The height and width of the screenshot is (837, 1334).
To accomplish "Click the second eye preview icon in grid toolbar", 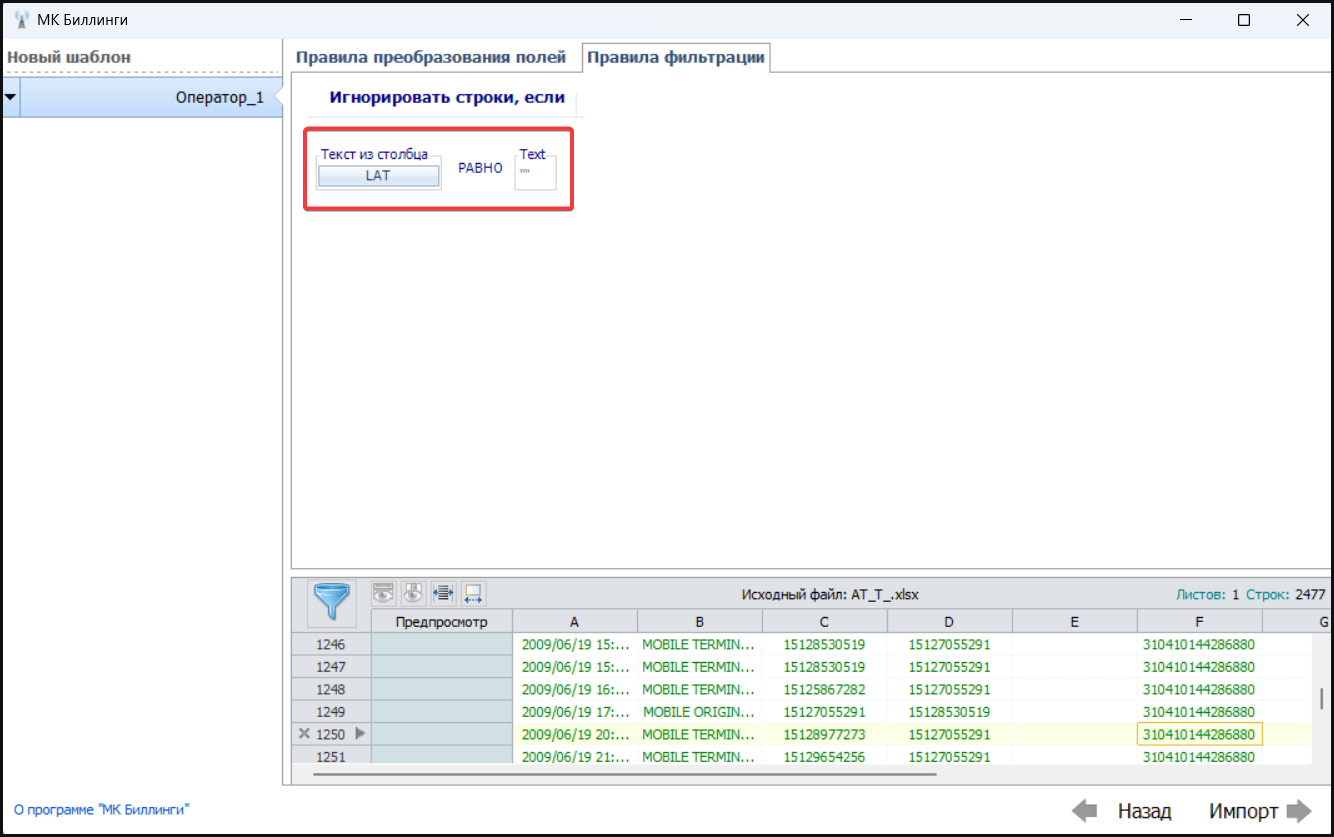I will click(413, 593).
